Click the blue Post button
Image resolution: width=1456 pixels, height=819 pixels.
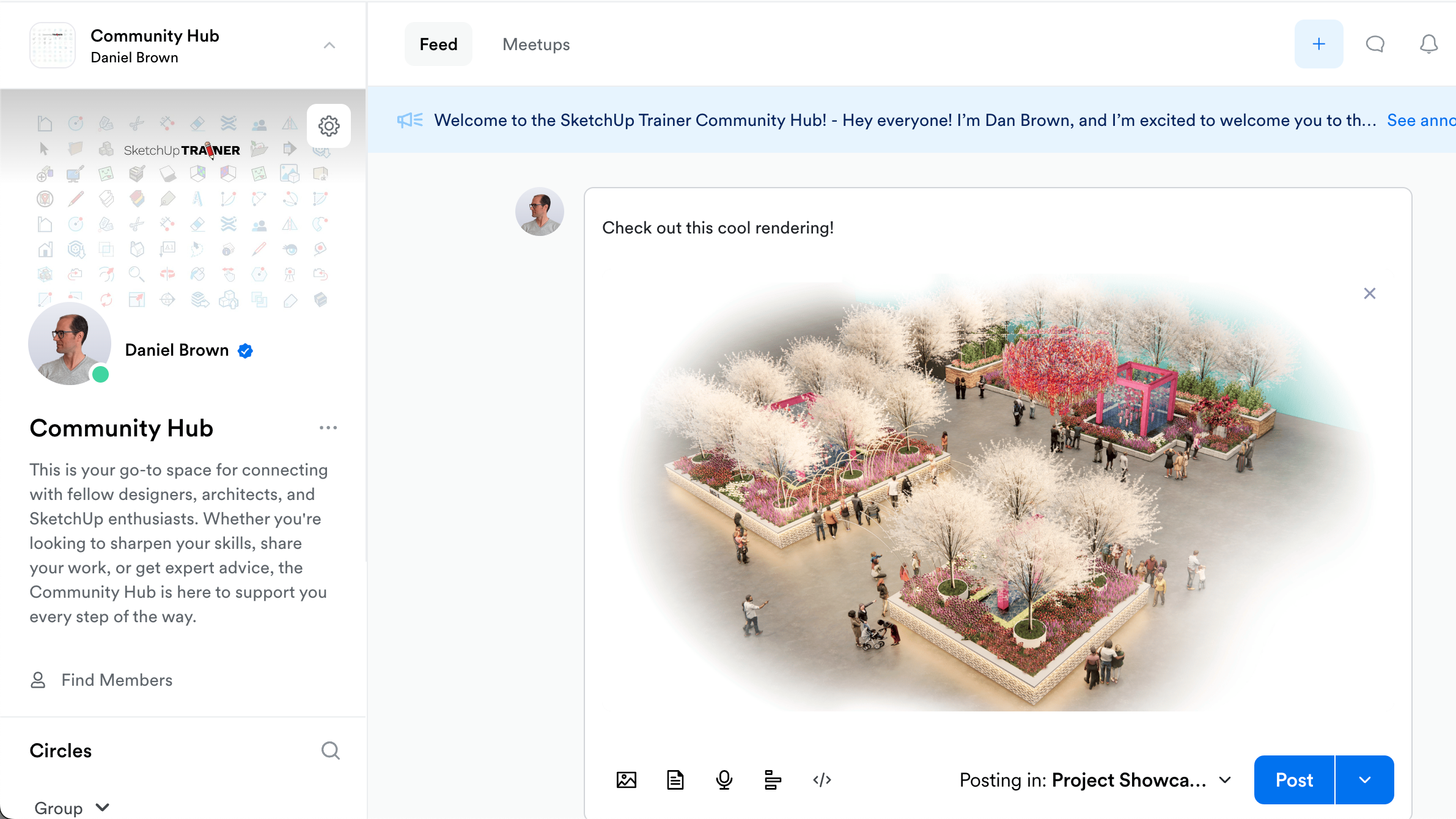click(1294, 780)
